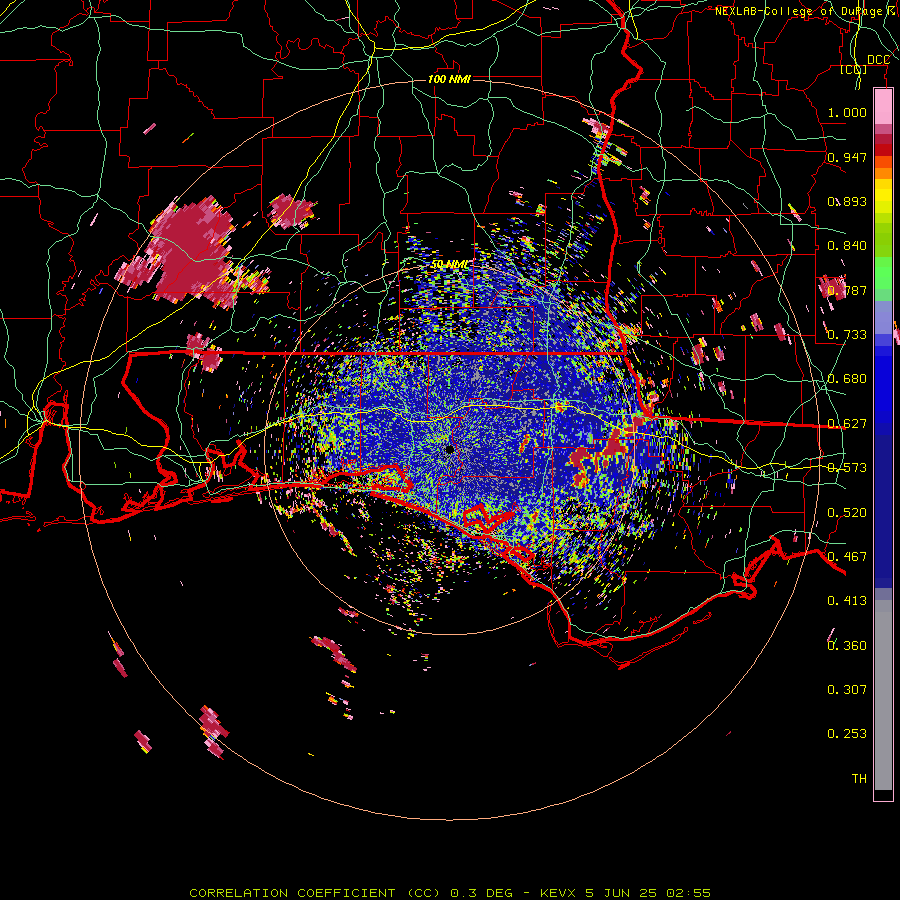900x900 pixels.
Task: Click the 1.000 scale value
Action: (x=847, y=112)
